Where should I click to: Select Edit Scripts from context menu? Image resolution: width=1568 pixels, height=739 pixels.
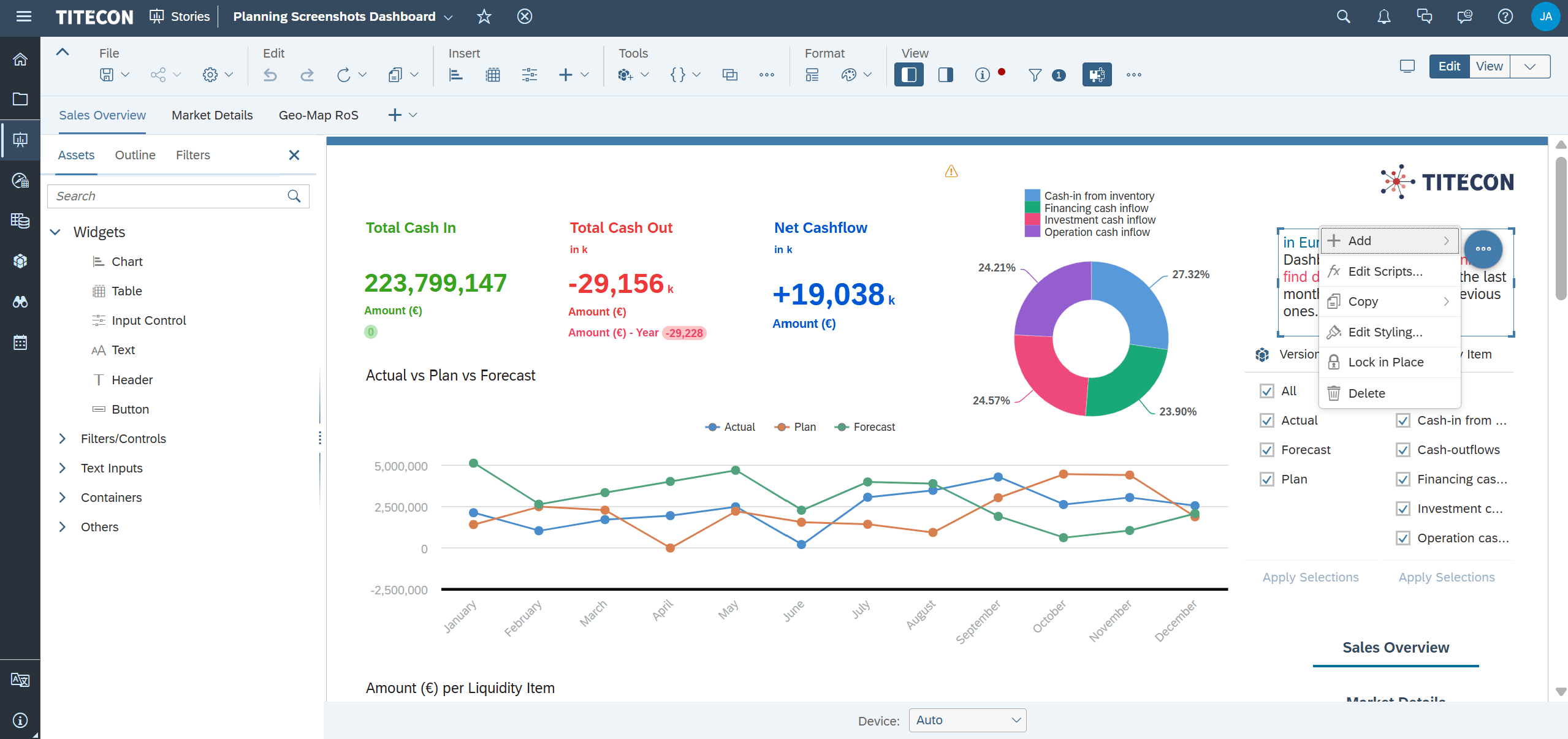point(1385,271)
